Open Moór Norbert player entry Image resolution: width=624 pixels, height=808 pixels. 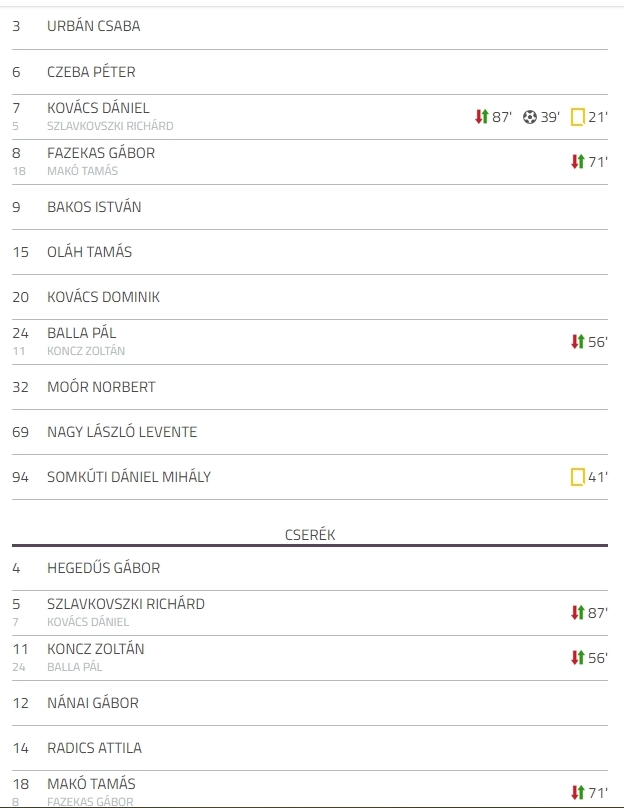pos(101,387)
